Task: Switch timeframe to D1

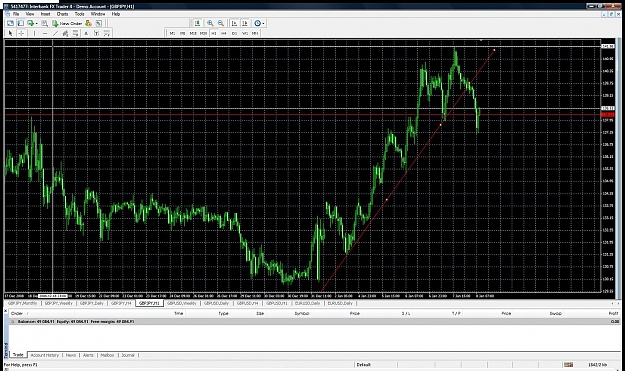Action: (234, 33)
